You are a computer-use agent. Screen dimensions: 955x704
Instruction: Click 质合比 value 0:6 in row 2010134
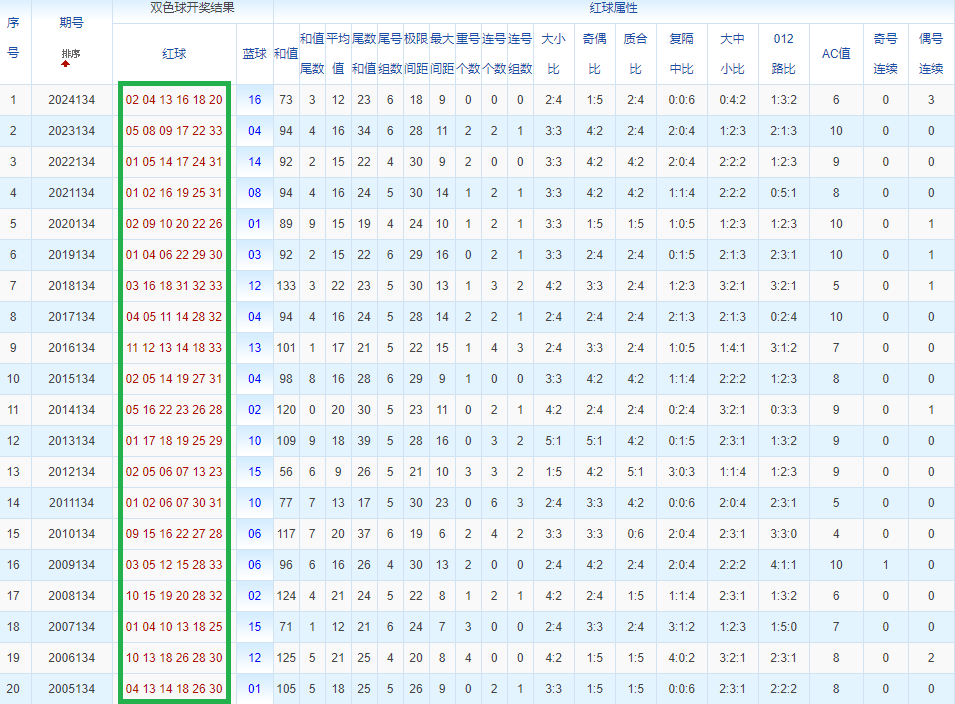pos(635,534)
